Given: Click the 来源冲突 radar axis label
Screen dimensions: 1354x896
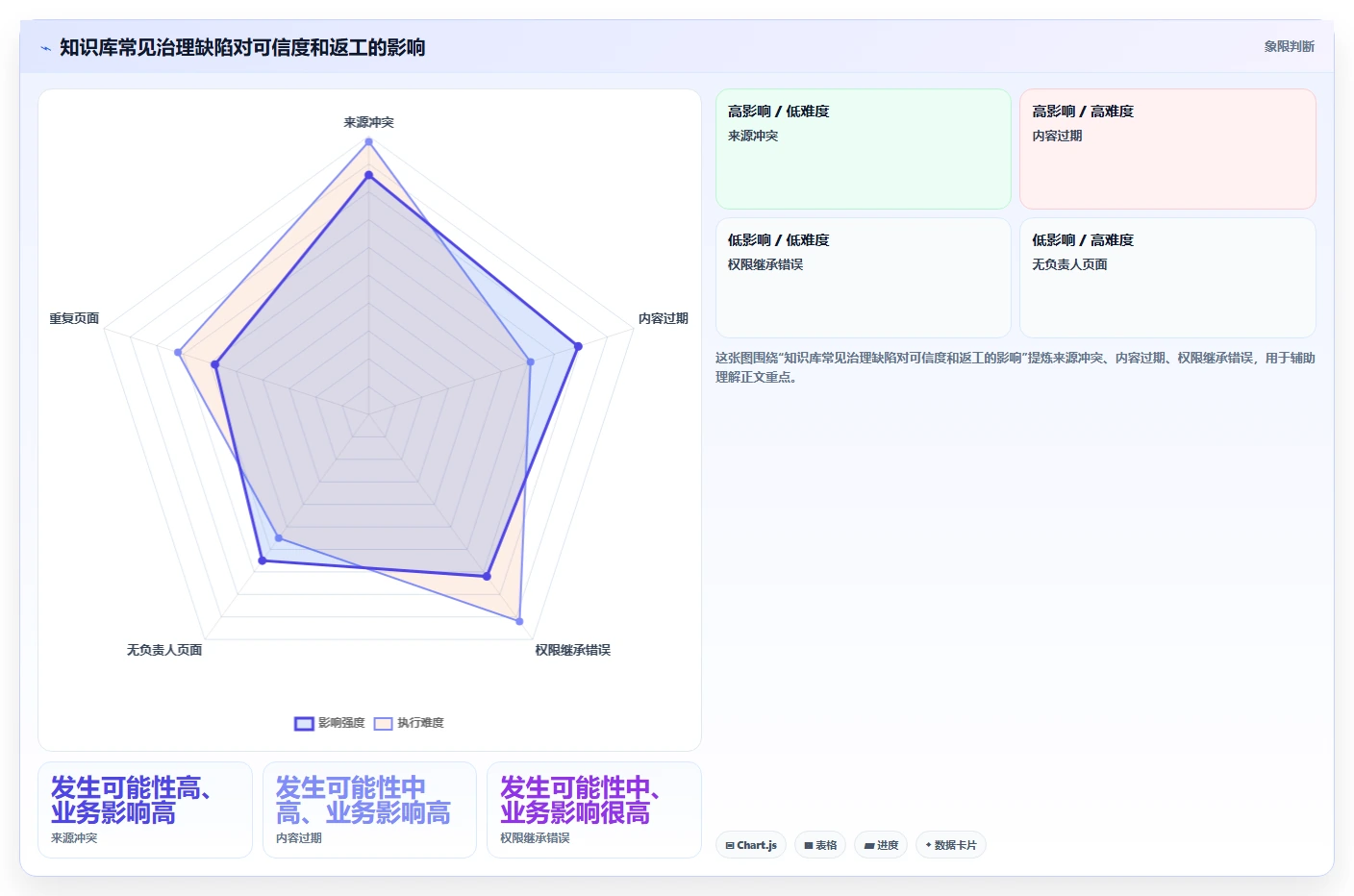Looking at the screenshot, I should click(x=368, y=122).
